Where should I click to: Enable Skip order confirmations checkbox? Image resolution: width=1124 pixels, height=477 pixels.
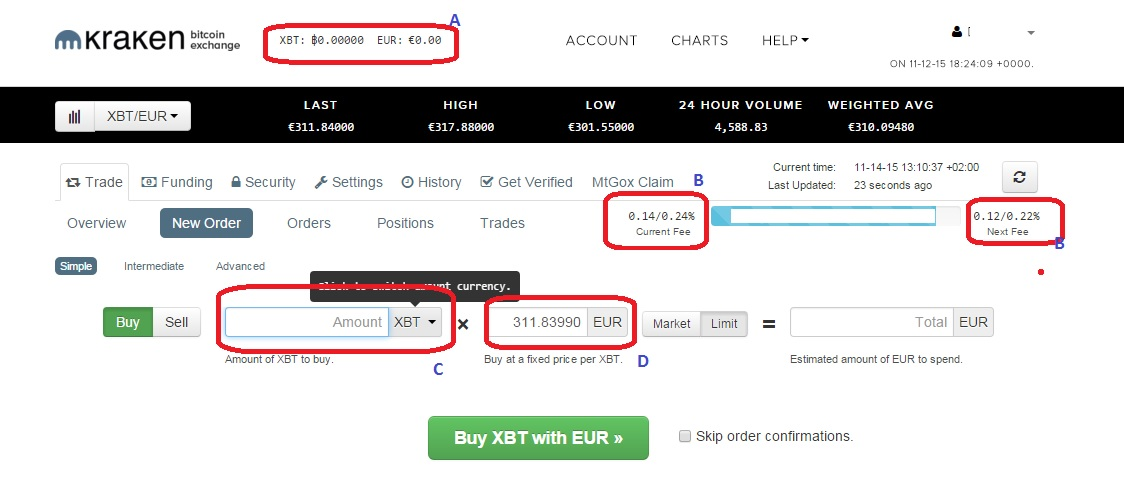[685, 436]
